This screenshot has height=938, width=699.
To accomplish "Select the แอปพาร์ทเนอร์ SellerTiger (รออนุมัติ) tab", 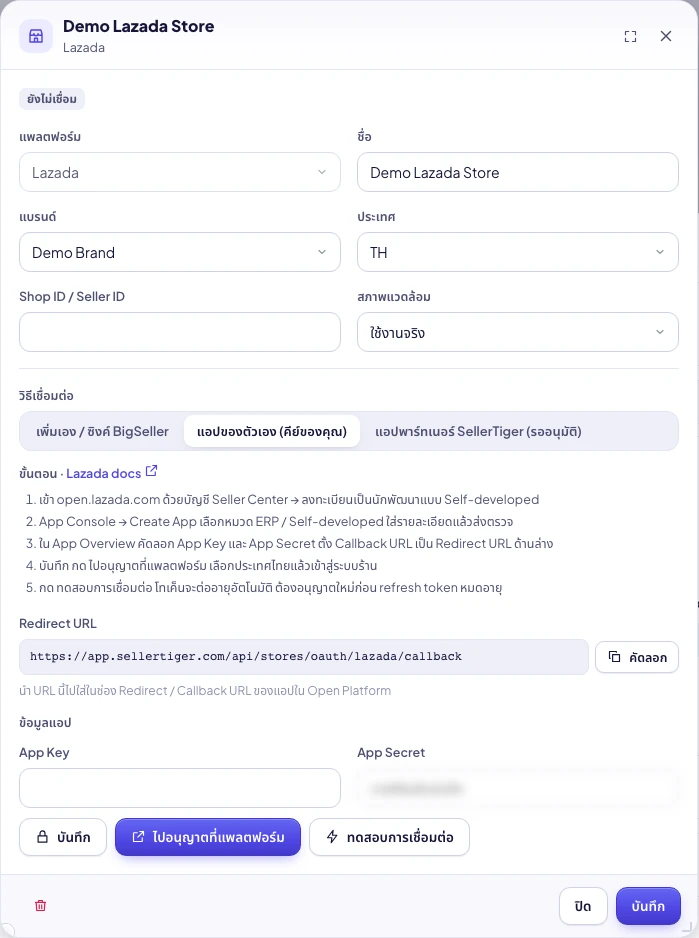I will 478,431.
